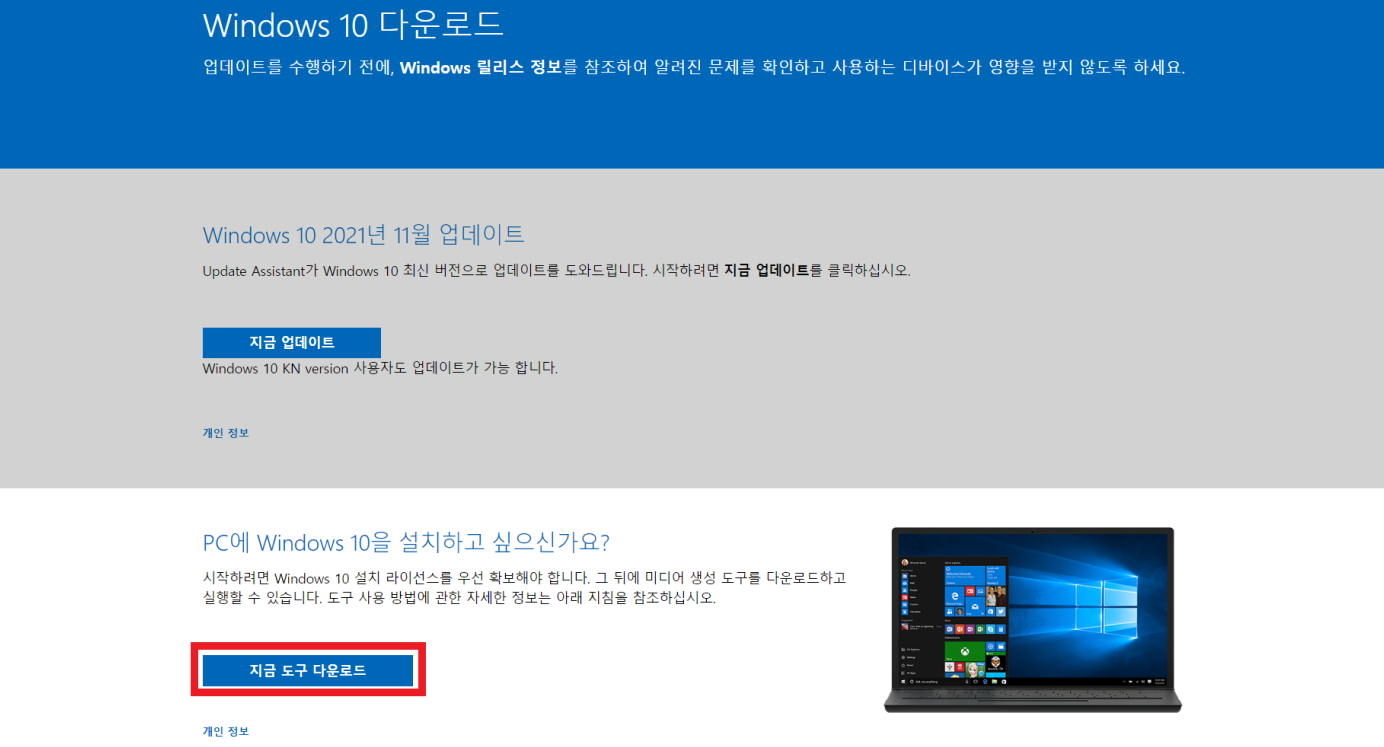Click the 지금 업데이트 button
The height and width of the screenshot is (747, 1384).
tap(291, 342)
